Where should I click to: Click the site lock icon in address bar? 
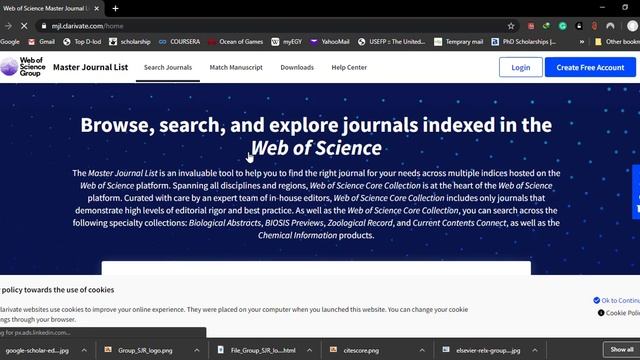(44, 26)
